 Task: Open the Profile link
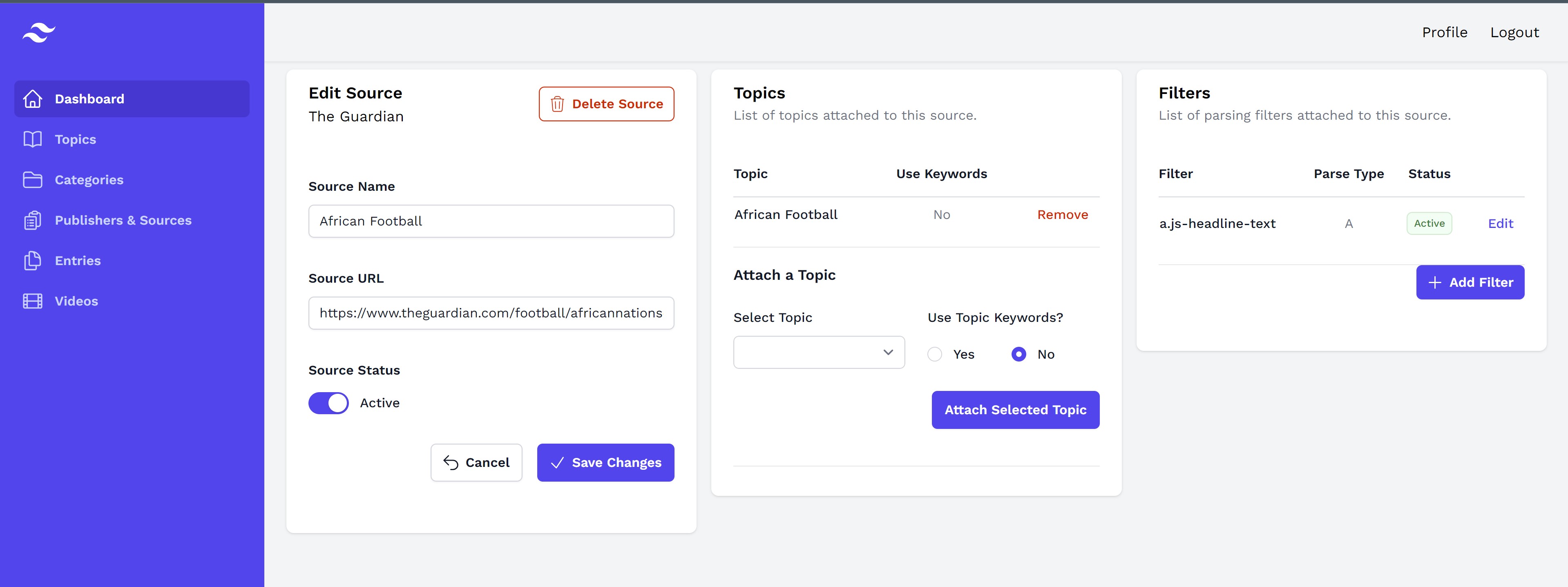click(x=1445, y=32)
